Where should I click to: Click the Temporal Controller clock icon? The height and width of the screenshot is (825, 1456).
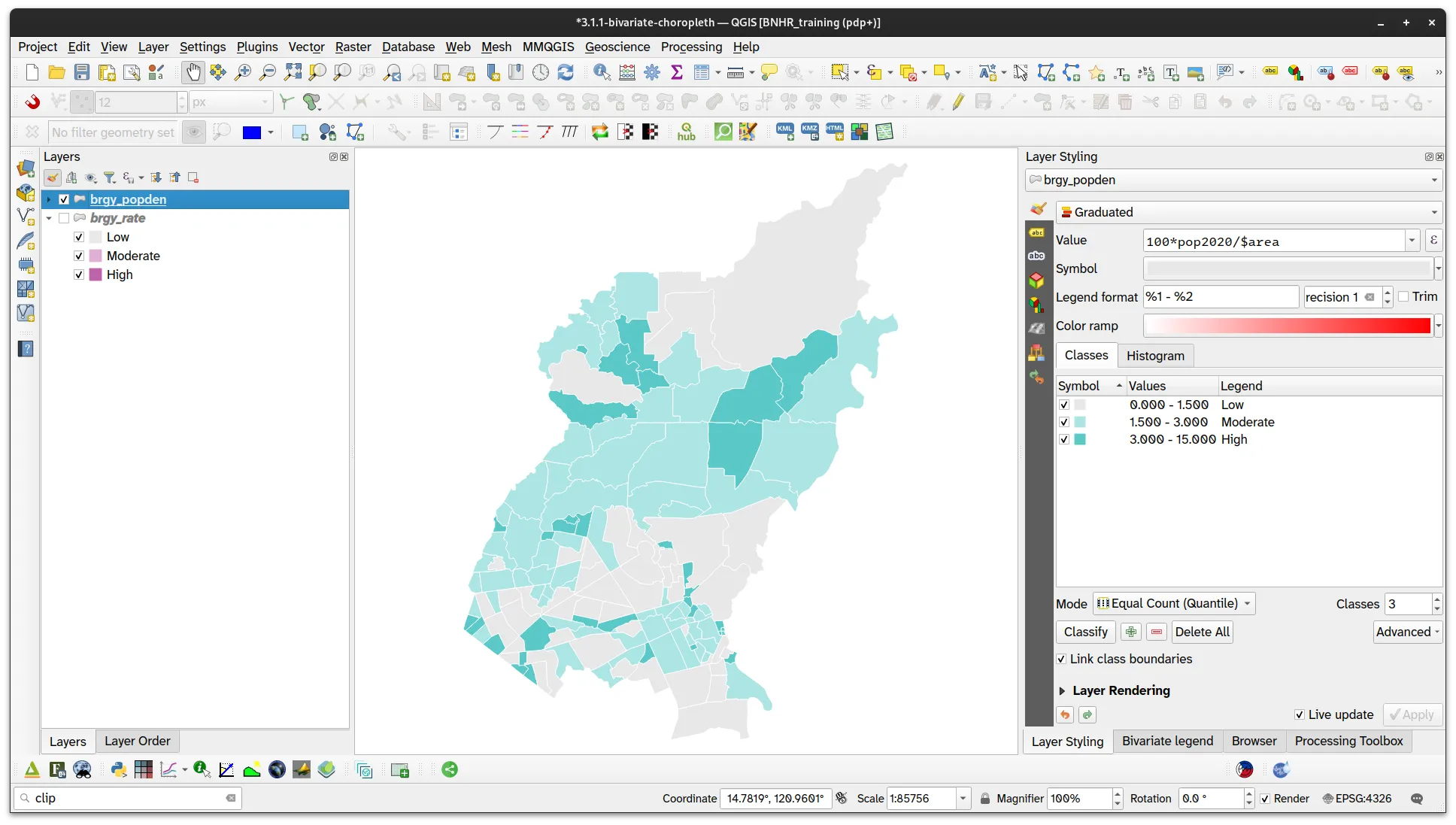(x=541, y=72)
